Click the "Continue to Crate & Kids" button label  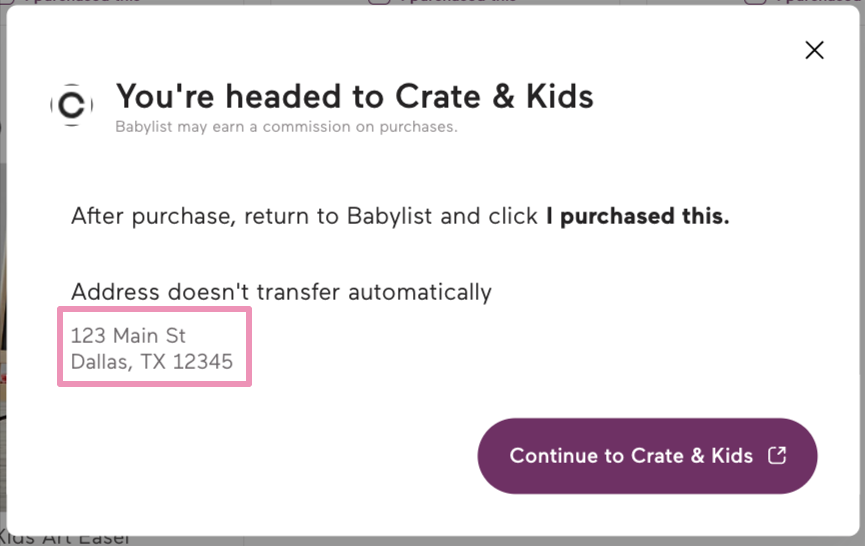point(631,456)
